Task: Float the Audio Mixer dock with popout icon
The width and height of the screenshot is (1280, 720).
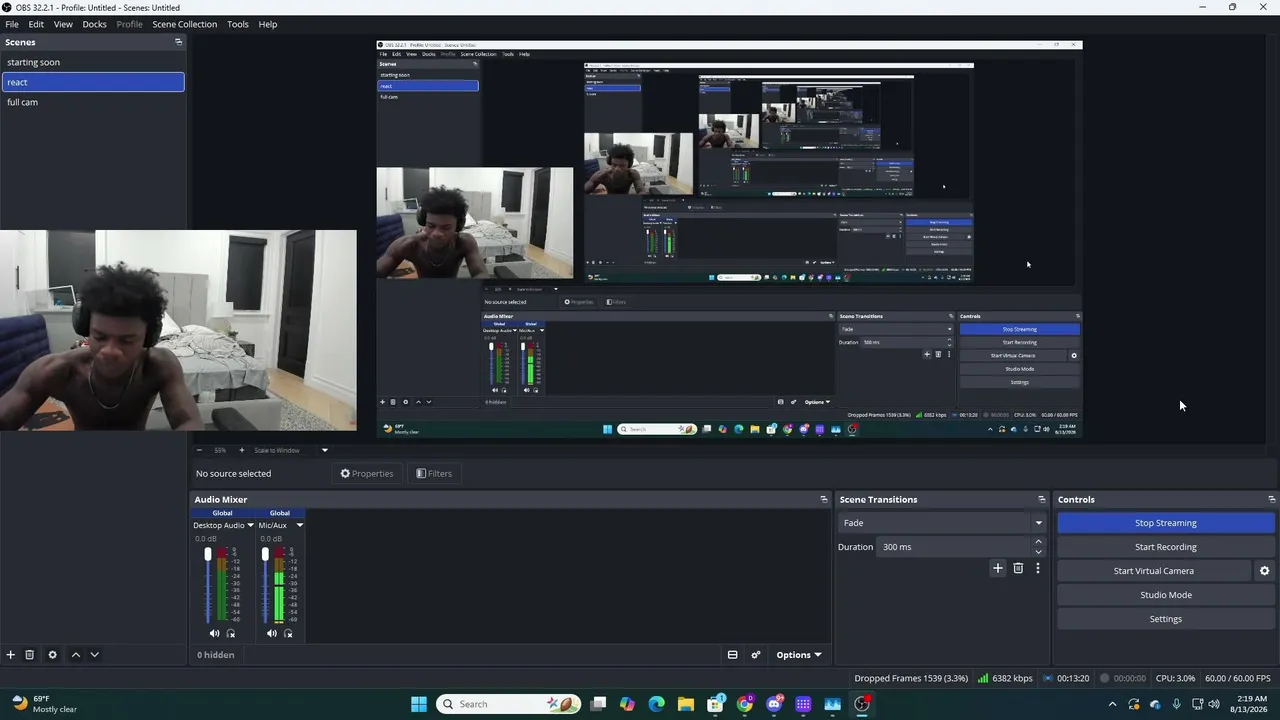Action: (824, 499)
